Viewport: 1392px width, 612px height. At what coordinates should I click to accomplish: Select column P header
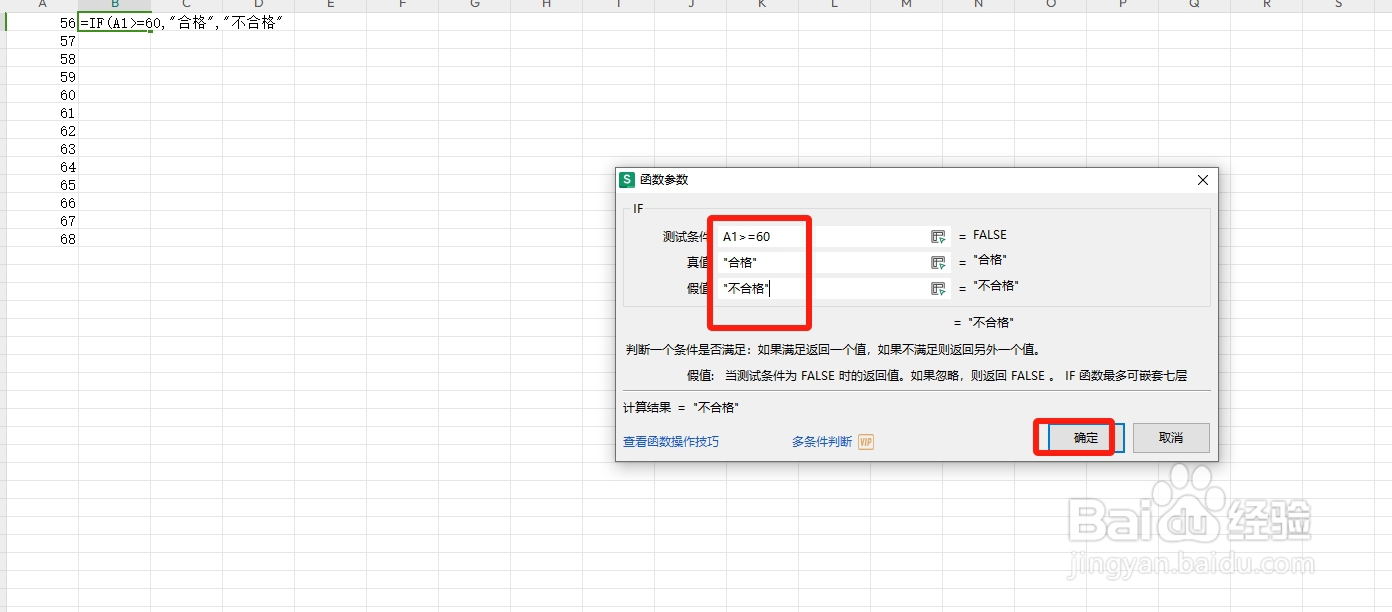point(1123,6)
